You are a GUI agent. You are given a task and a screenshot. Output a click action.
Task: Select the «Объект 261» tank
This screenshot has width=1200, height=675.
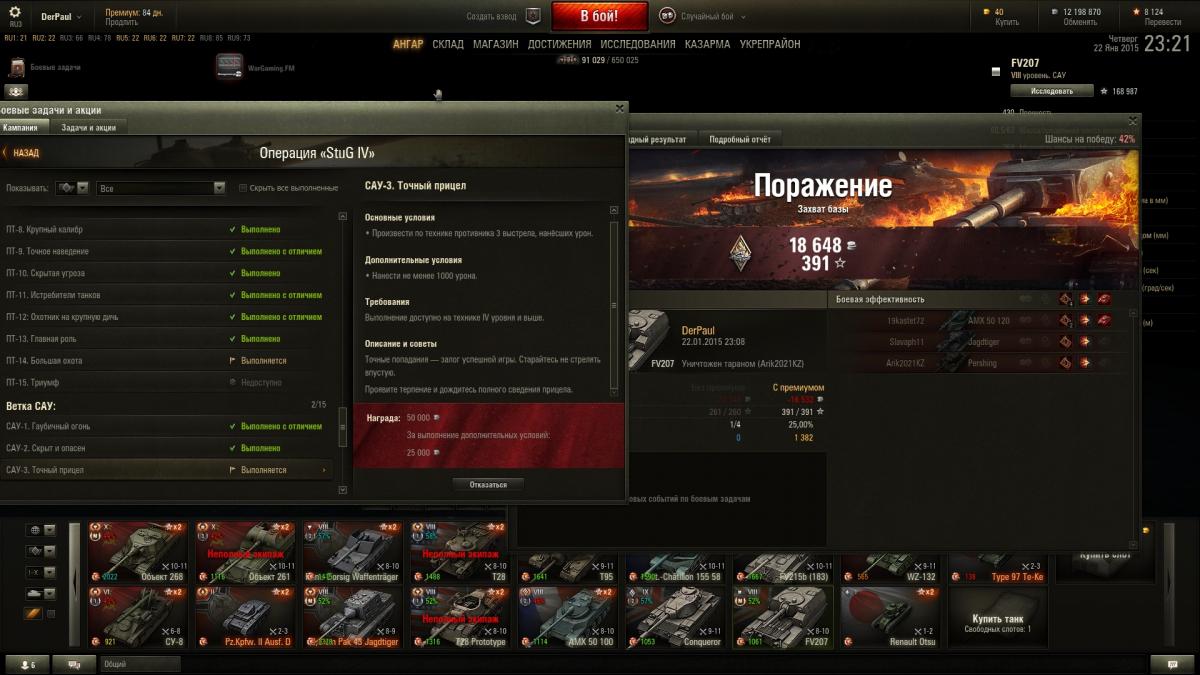pos(244,552)
